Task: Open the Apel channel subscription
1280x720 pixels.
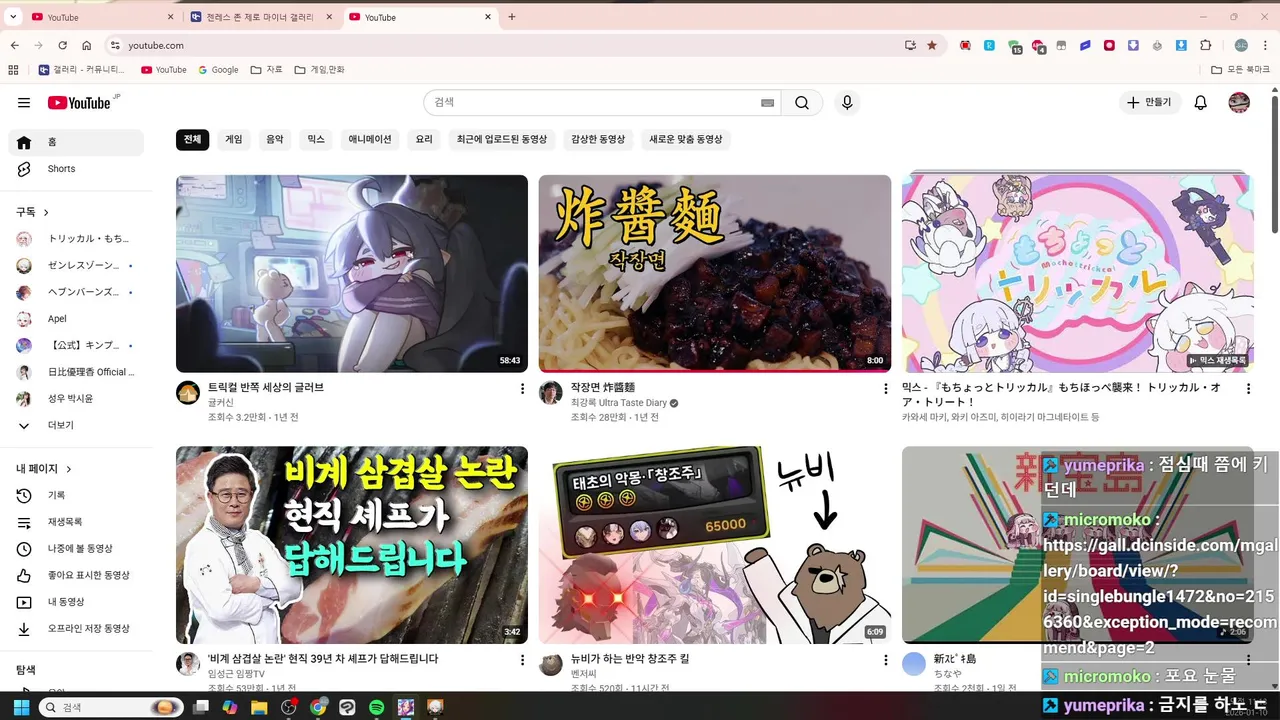Action: pos(76,319)
